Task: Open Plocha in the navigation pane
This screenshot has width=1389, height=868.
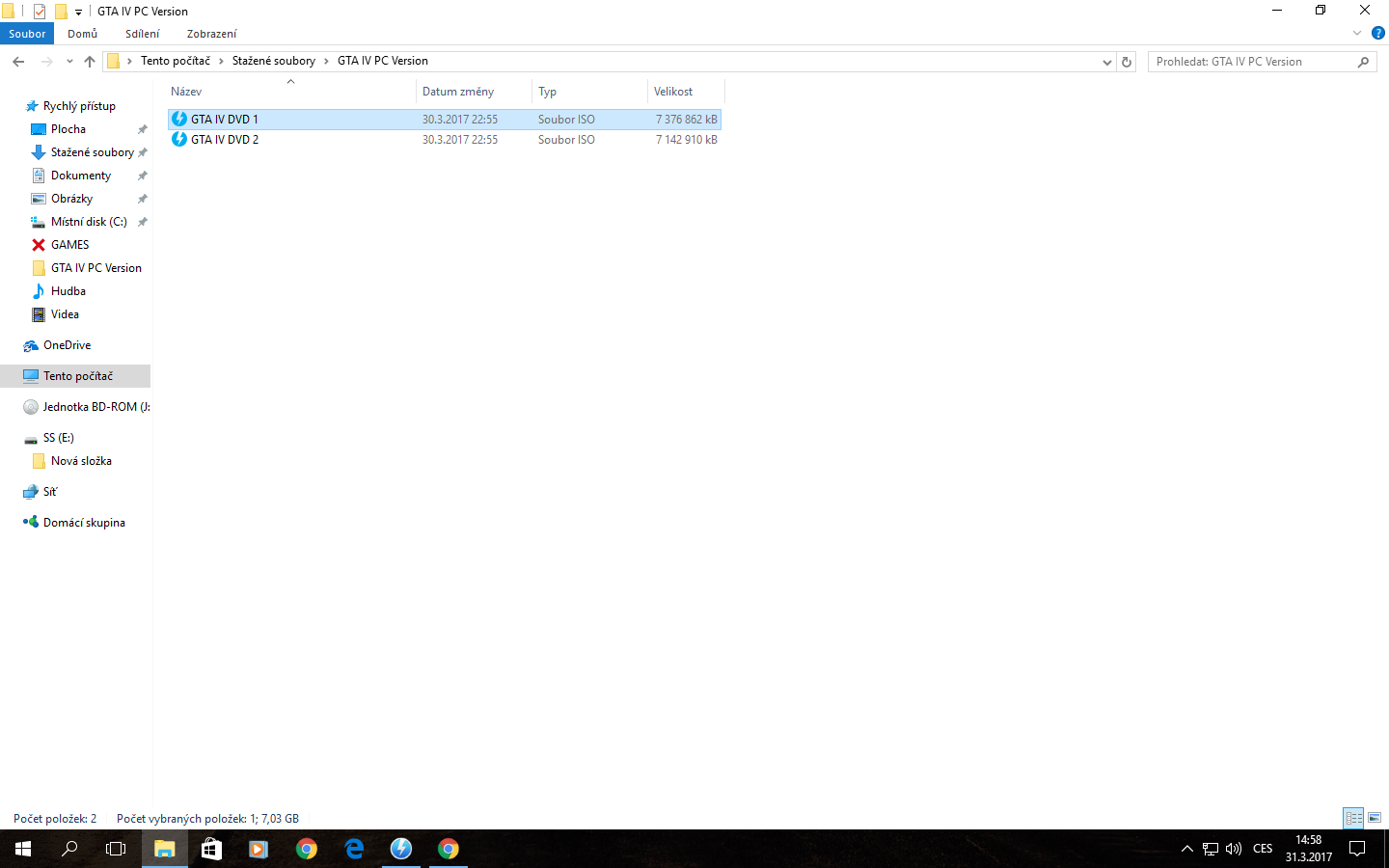Action: click(68, 129)
